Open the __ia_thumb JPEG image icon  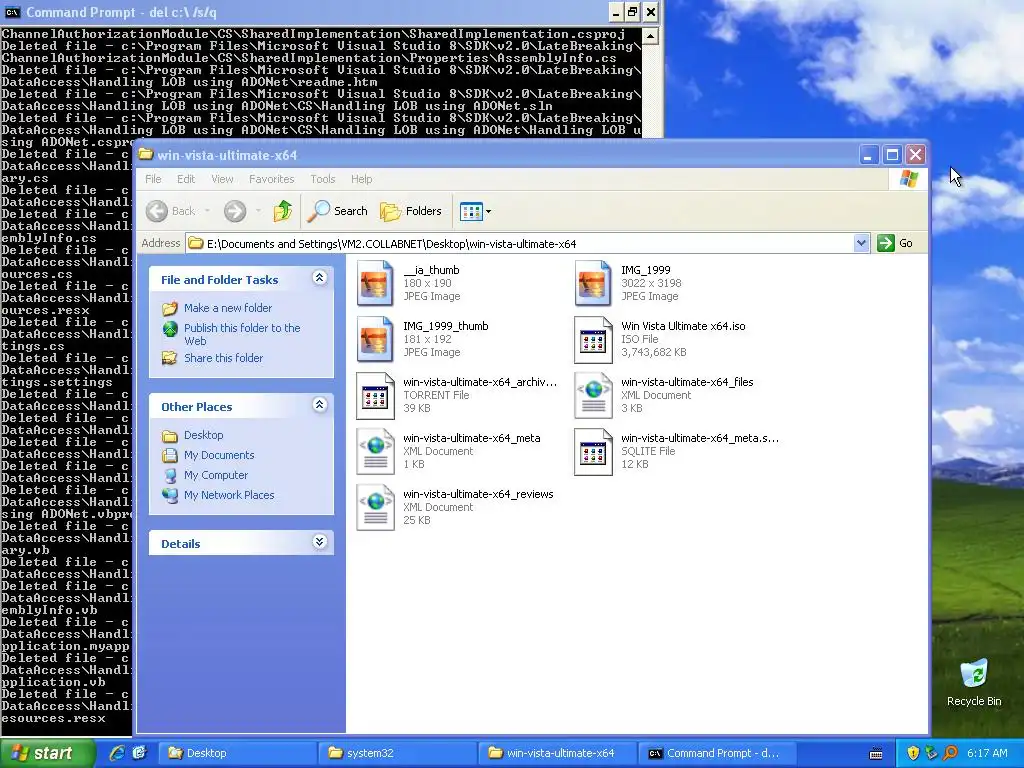pyautogui.click(x=376, y=283)
